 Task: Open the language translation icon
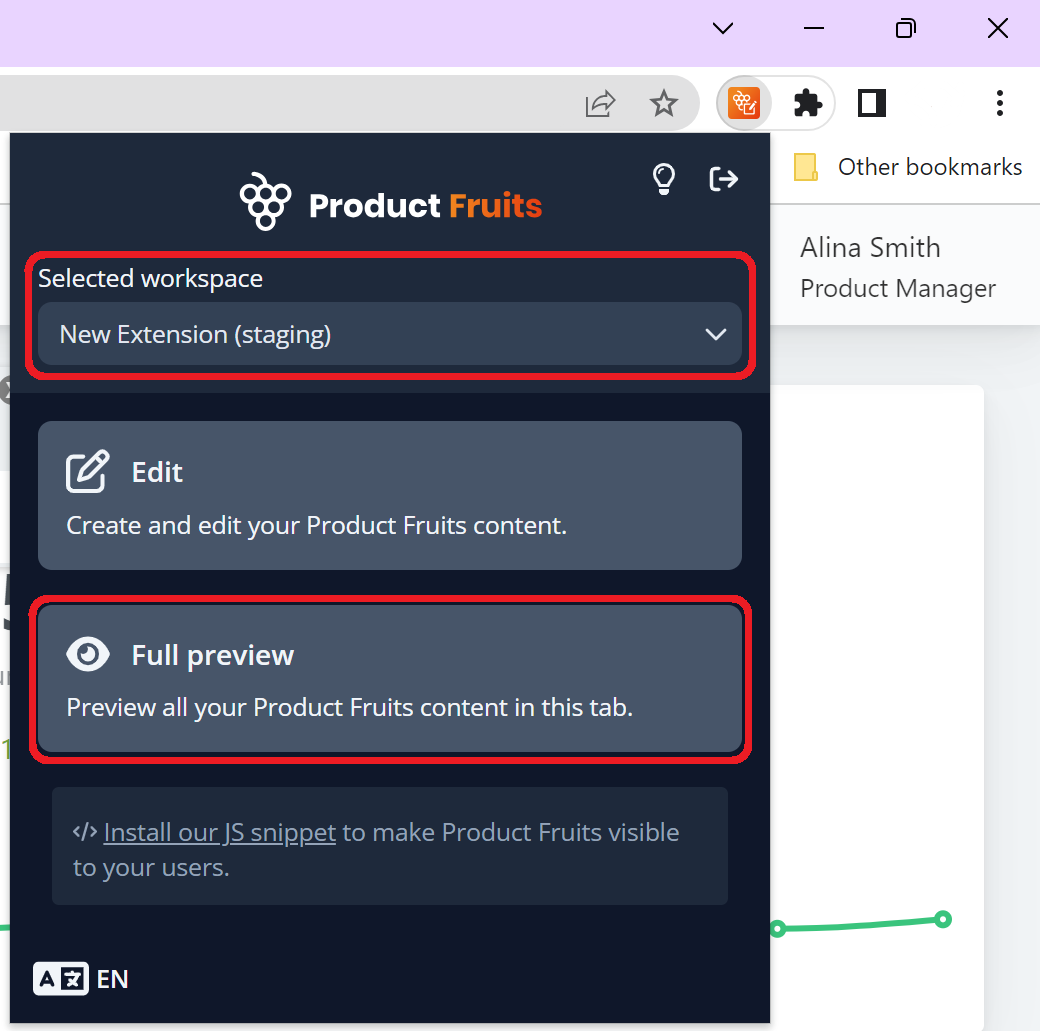pyautogui.click(x=60, y=979)
